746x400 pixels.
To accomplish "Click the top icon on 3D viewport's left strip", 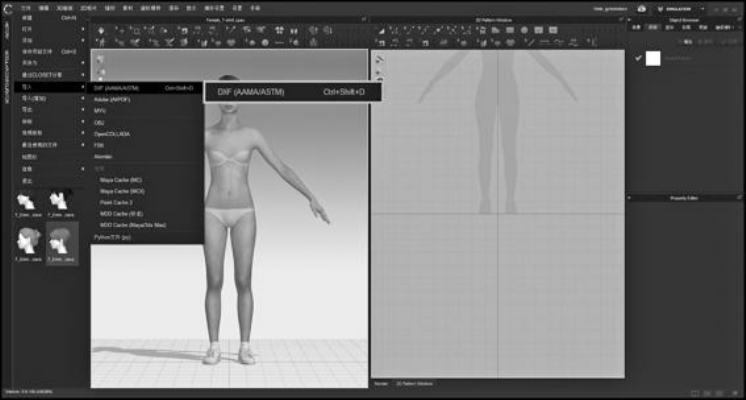I will 99,60.
